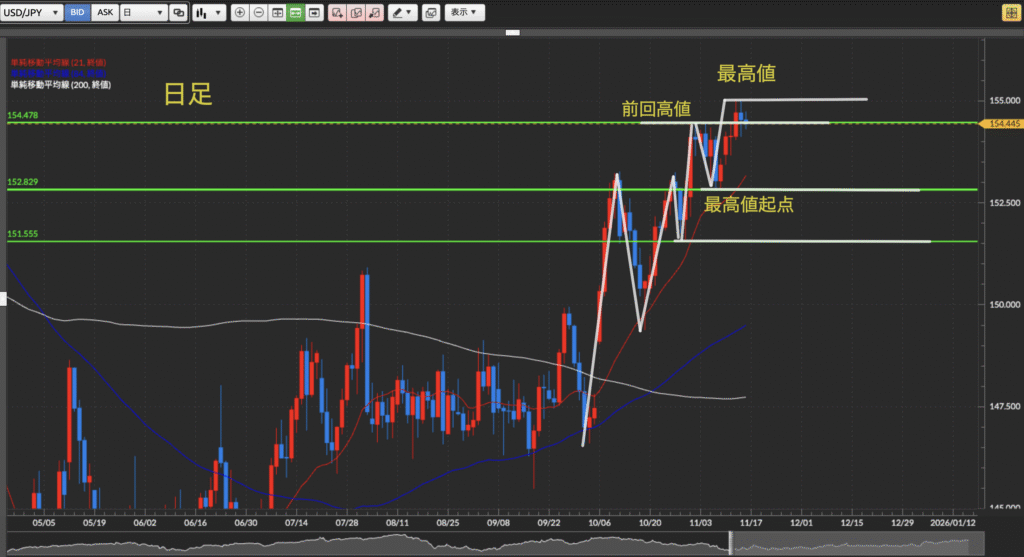1024x557 pixels.
Task: Click the zoom out minus icon
Action: click(259, 13)
